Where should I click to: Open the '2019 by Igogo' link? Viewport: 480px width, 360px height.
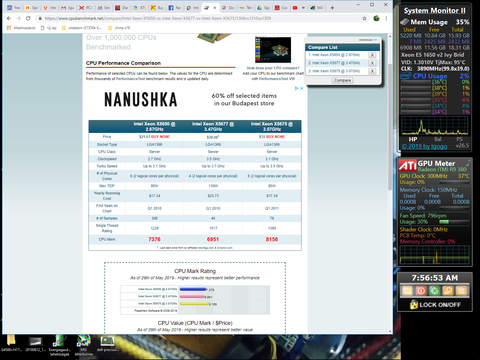pos(424,146)
